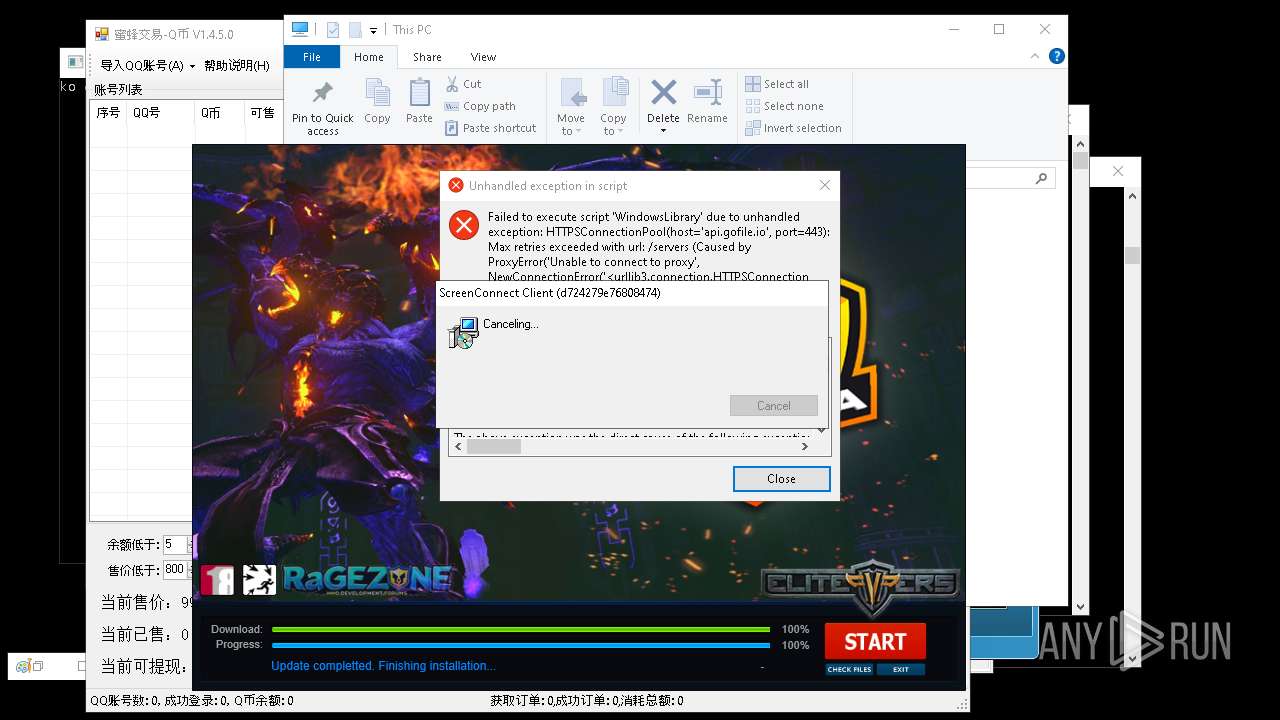Screen dimensions: 1280x720
Task: Collapse the Explorer ribbon with the chevron
Action: tap(1037, 56)
